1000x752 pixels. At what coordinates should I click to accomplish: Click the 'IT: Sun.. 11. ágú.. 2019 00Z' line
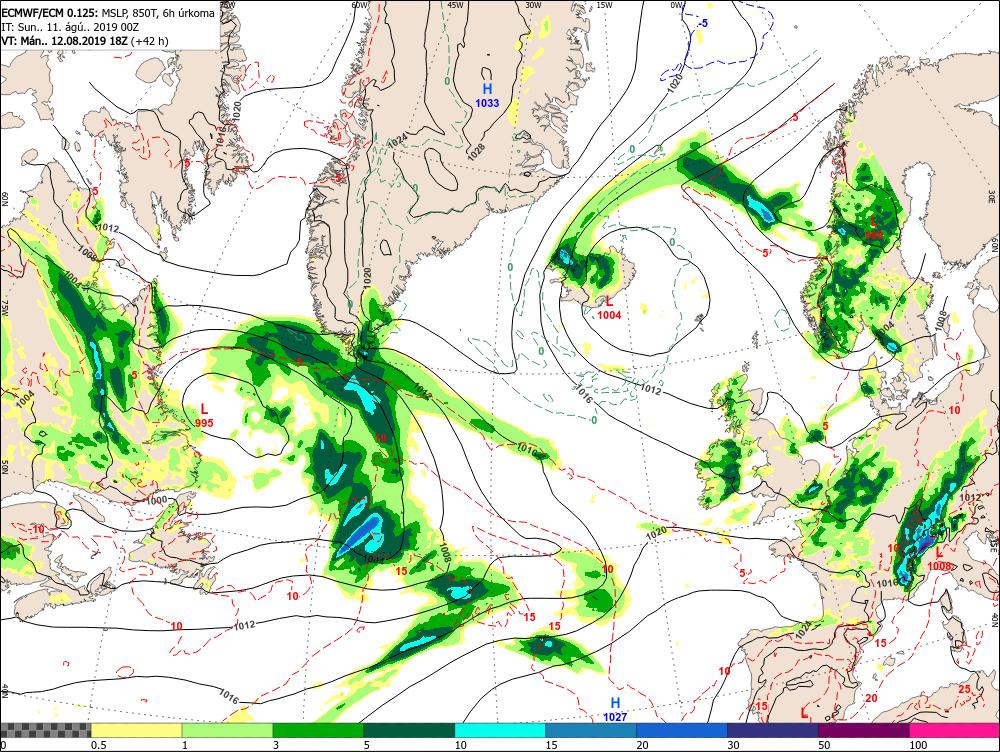tap(70, 27)
